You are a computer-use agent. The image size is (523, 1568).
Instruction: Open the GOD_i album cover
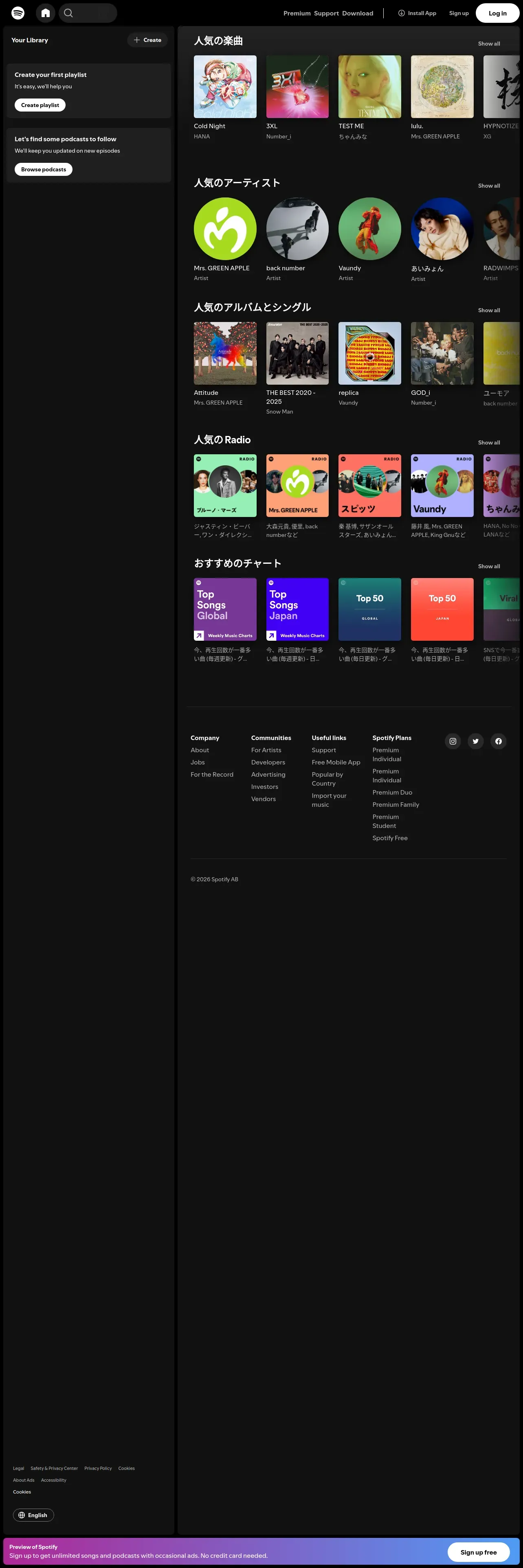click(442, 353)
